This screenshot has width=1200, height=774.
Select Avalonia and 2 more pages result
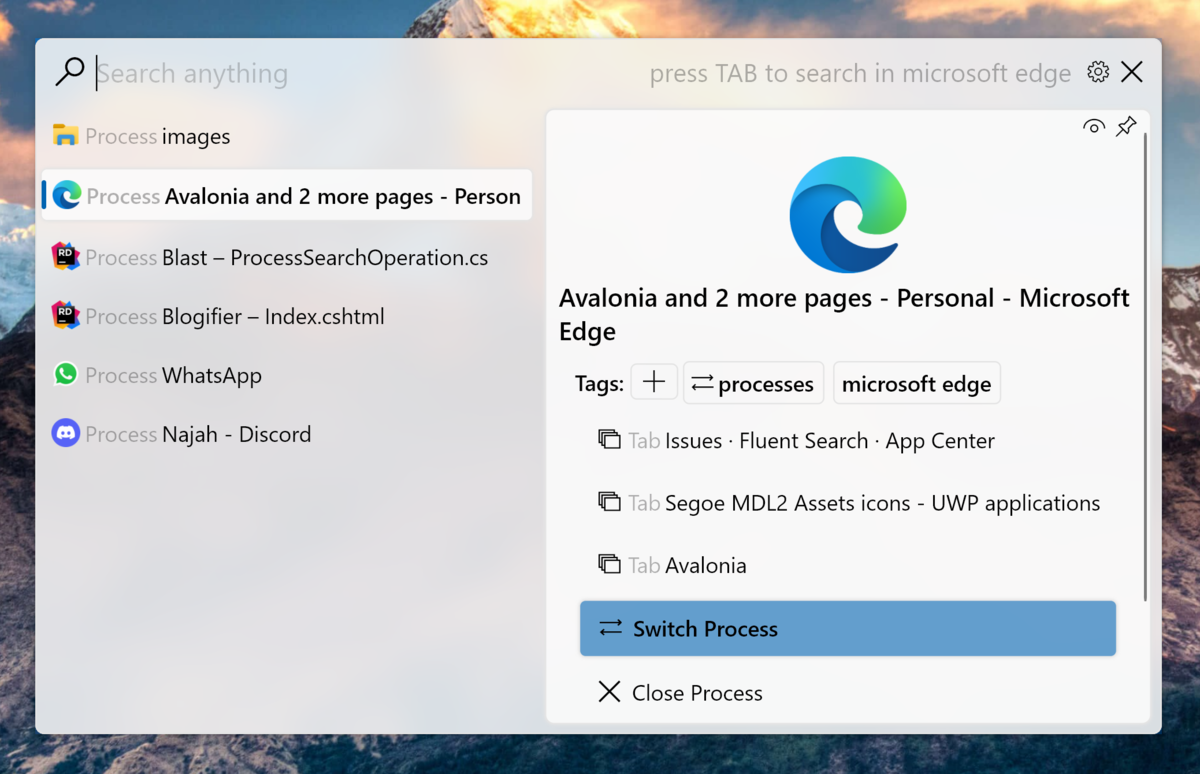(286, 195)
